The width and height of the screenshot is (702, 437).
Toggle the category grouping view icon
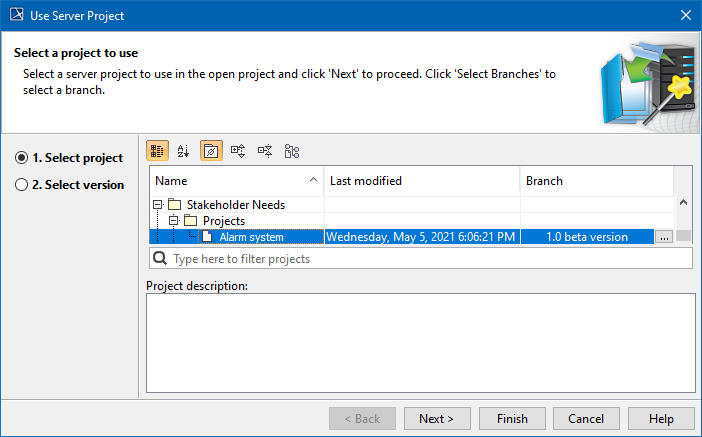pos(157,151)
